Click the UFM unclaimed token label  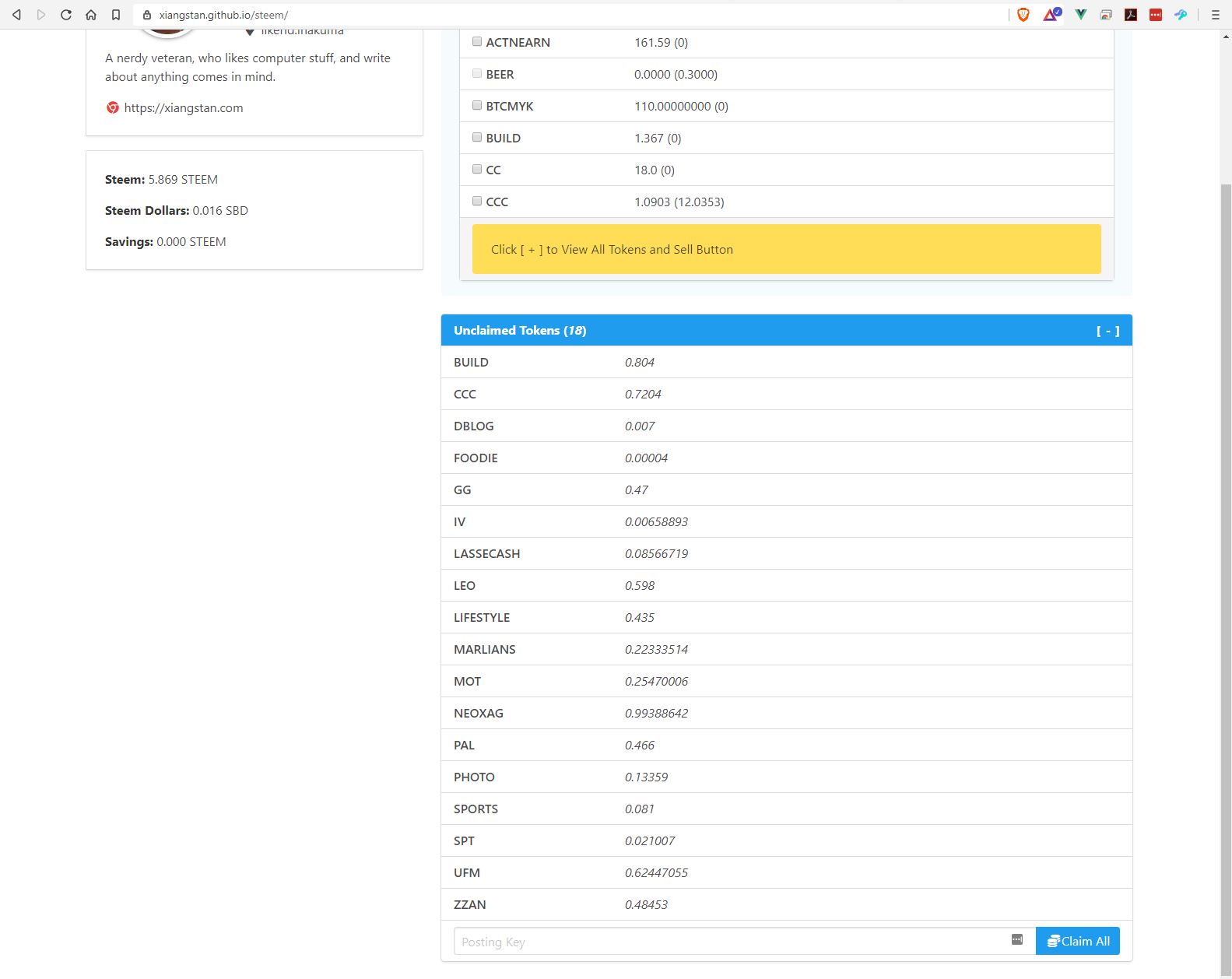tap(467, 872)
